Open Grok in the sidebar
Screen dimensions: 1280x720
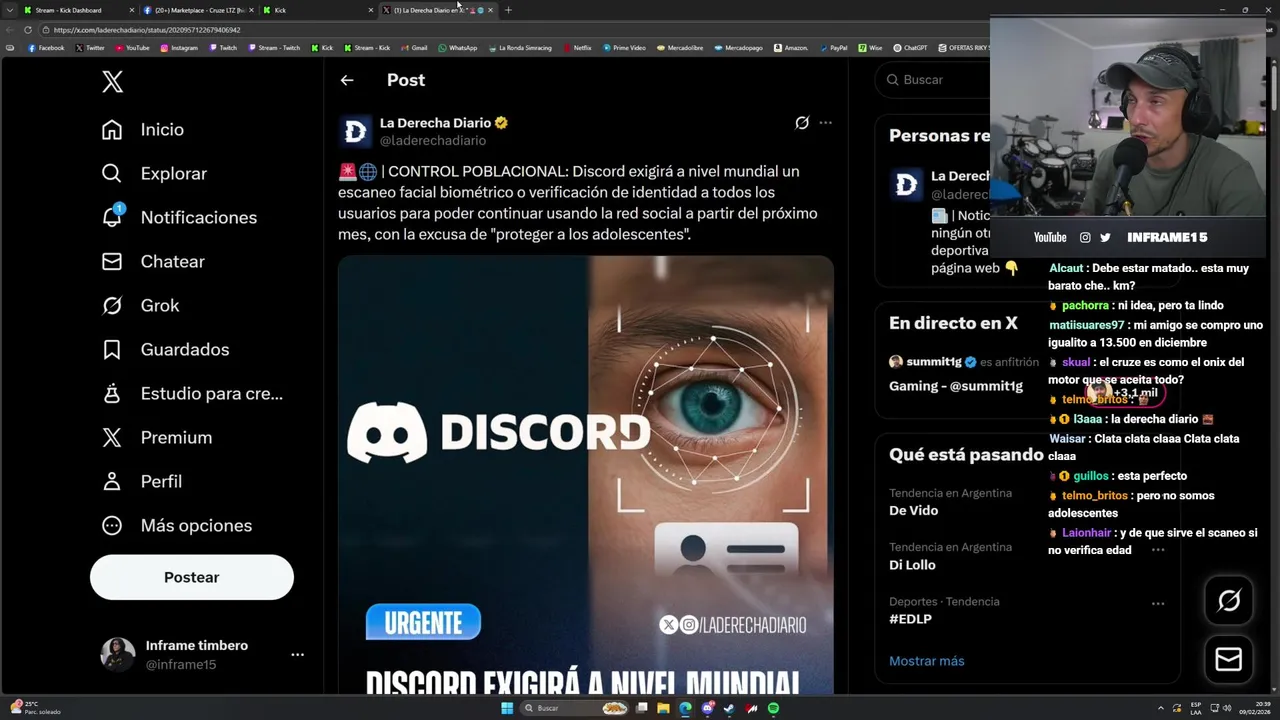[x=140, y=306]
